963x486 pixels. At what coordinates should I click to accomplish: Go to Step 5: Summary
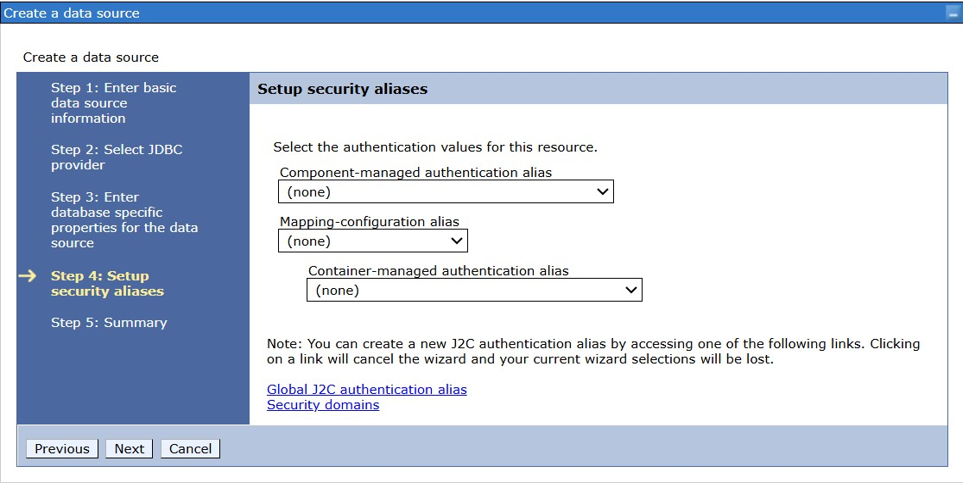tap(109, 323)
